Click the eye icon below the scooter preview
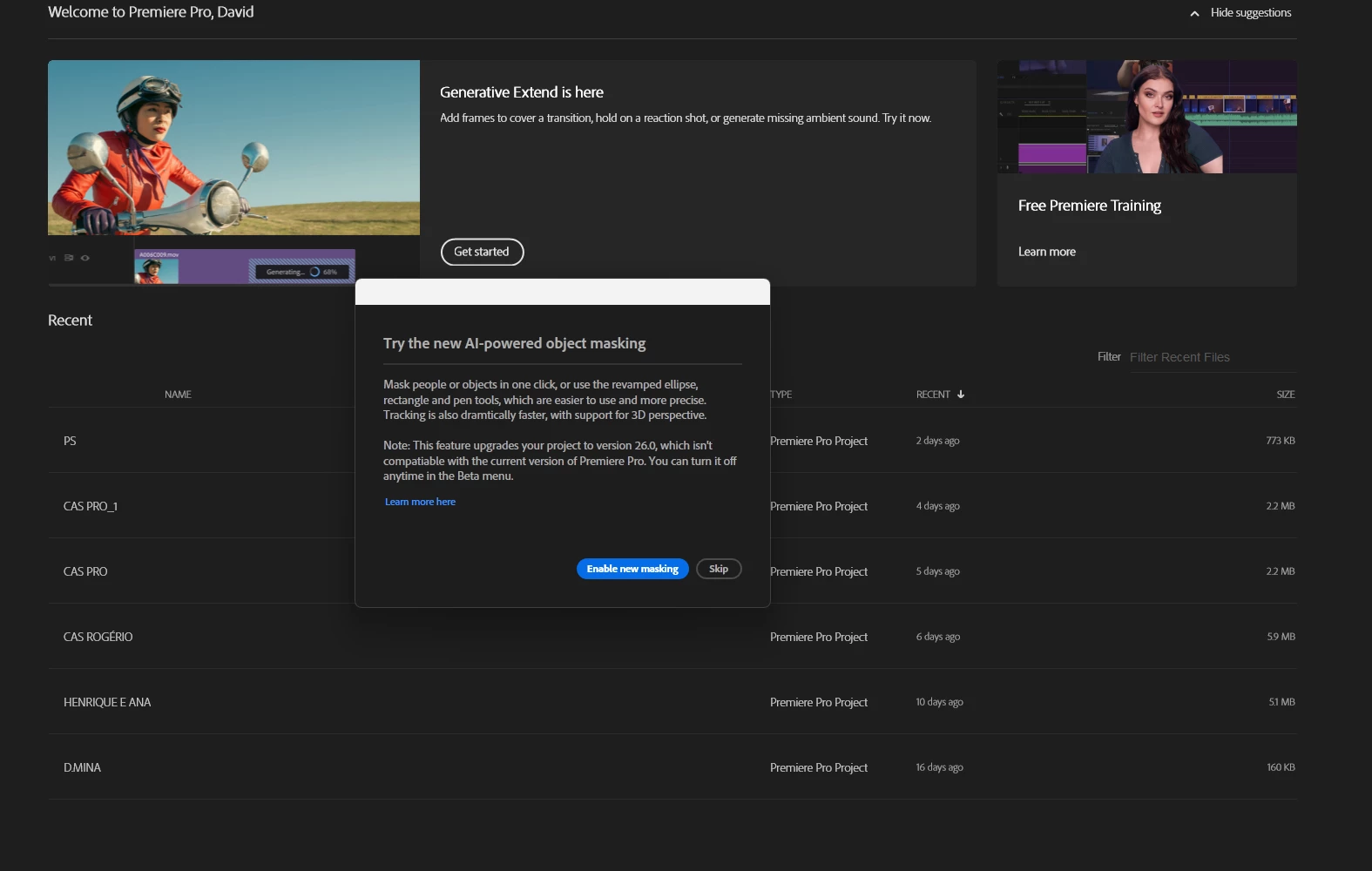Viewport: 1372px width, 871px height. [x=85, y=258]
